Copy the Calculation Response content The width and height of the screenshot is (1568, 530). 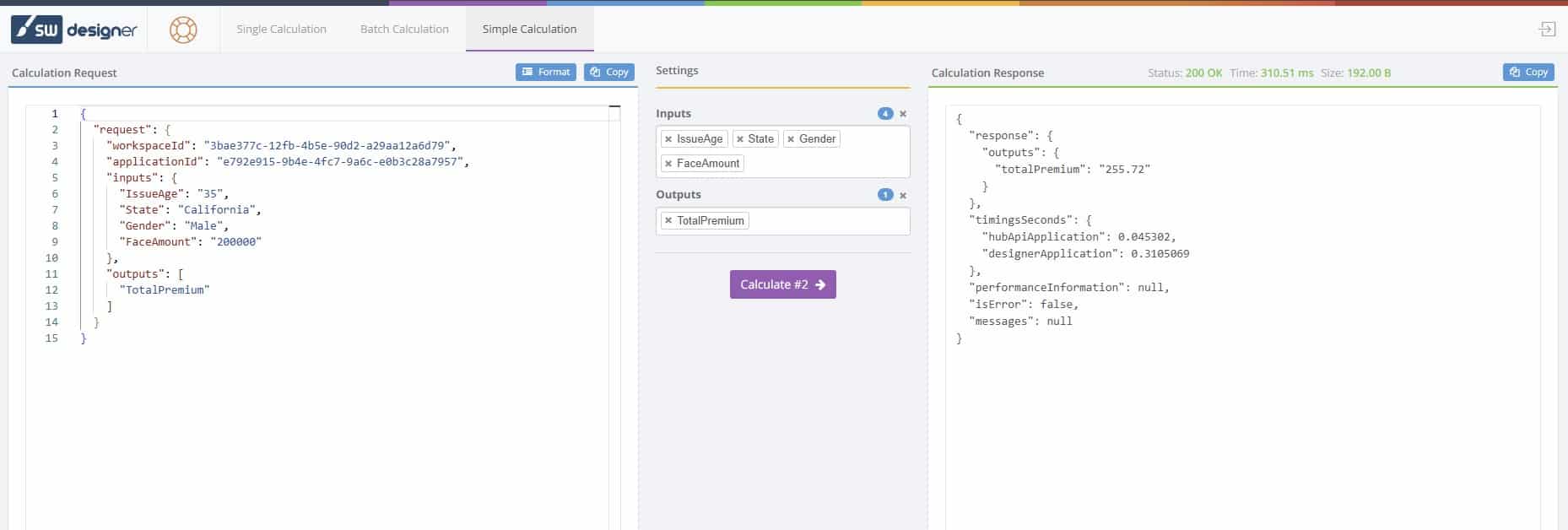(1528, 73)
